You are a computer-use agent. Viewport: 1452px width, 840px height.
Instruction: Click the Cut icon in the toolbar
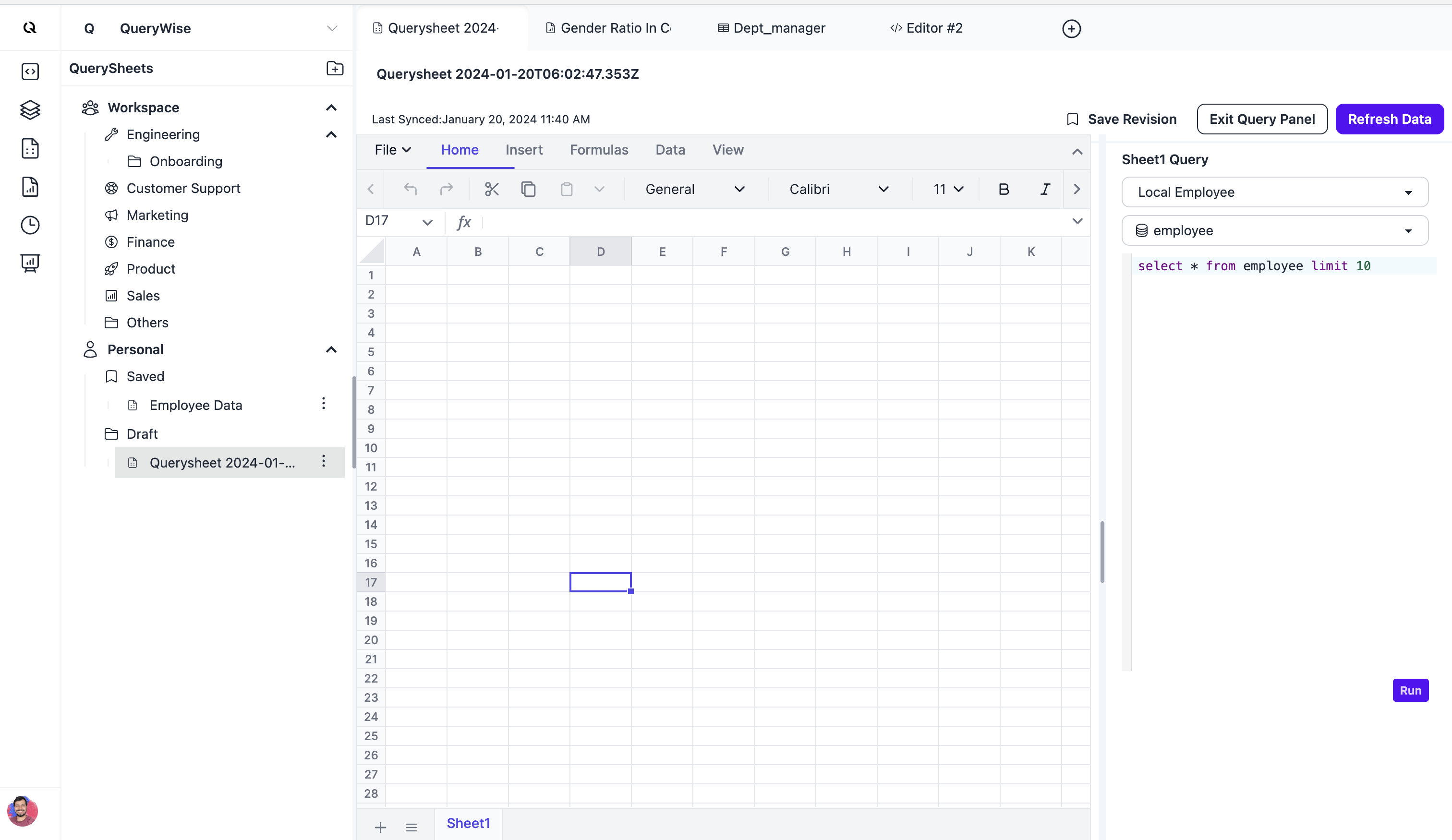[x=491, y=188]
